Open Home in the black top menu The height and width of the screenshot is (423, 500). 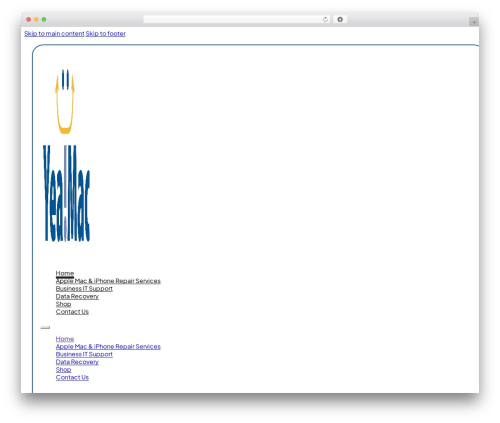pyautogui.click(x=65, y=273)
